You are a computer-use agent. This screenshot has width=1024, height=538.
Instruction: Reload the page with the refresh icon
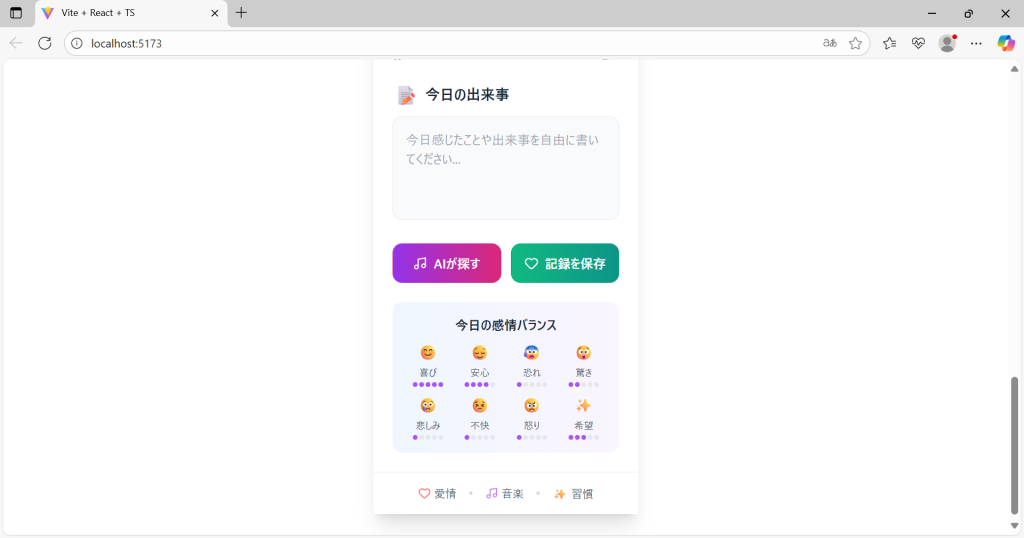point(44,43)
